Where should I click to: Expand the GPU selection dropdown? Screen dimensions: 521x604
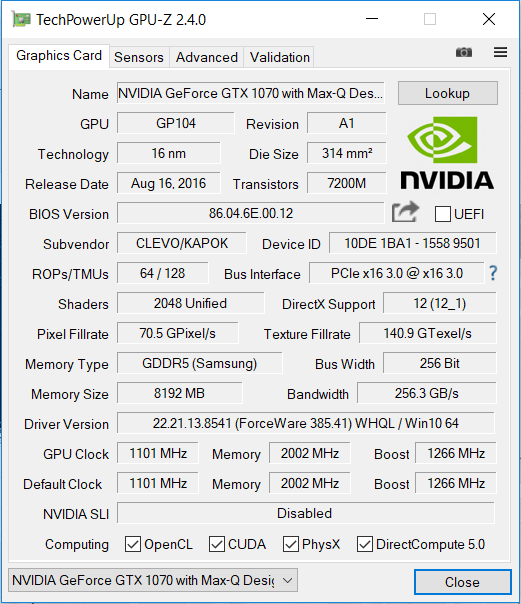(x=153, y=580)
